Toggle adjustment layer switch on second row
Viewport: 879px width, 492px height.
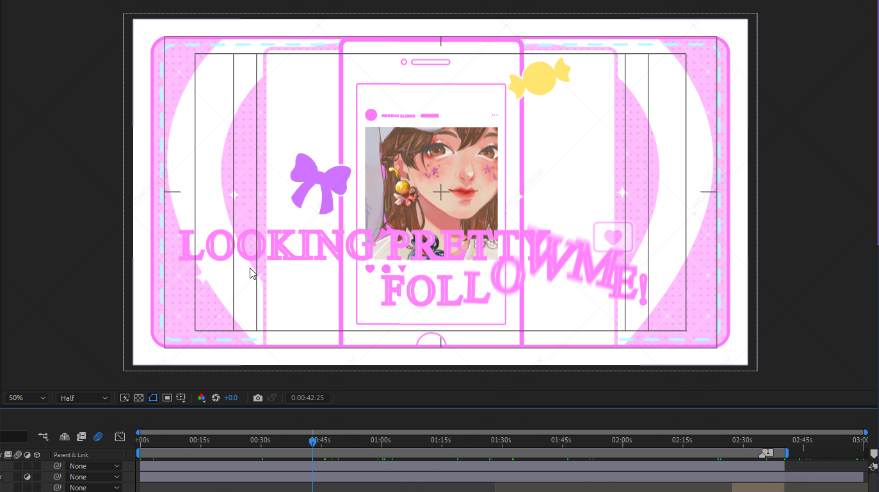point(27,477)
